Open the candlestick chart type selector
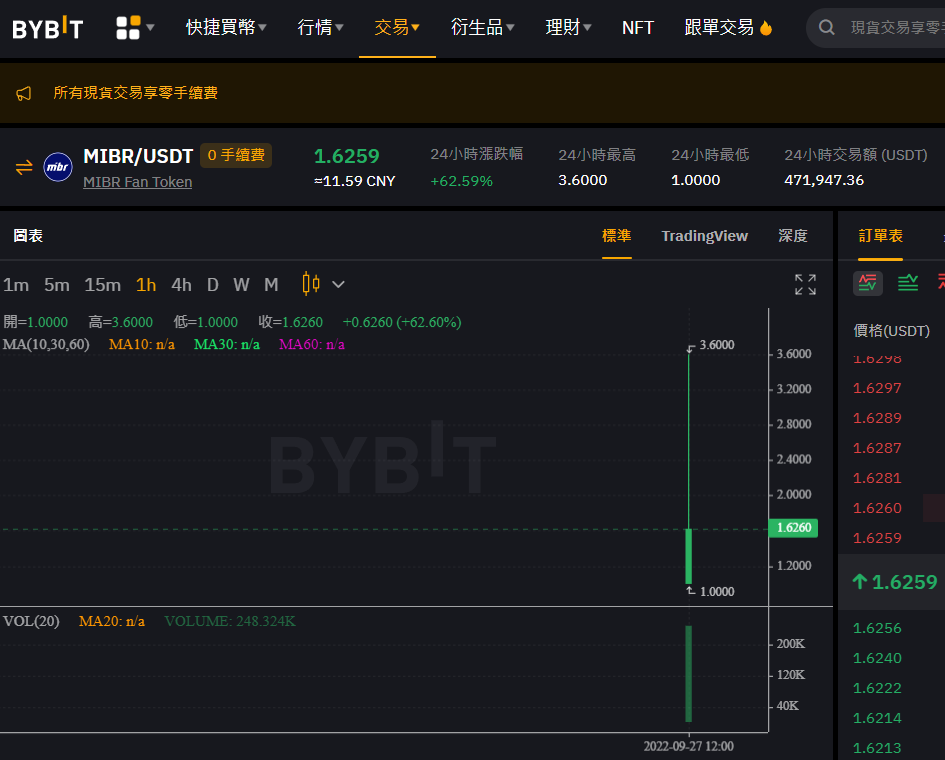 click(x=311, y=284)
